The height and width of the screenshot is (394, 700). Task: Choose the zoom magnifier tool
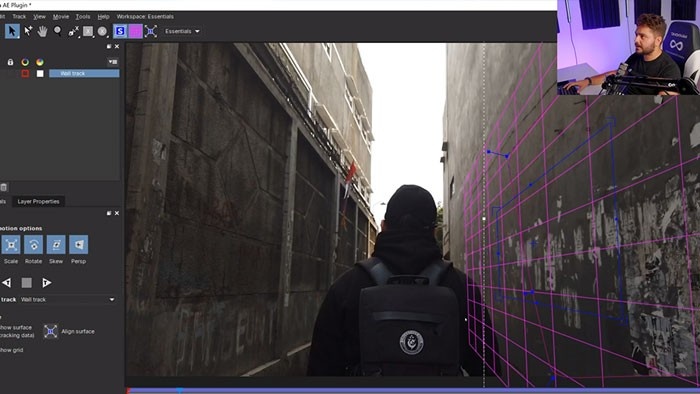[58, 31]
